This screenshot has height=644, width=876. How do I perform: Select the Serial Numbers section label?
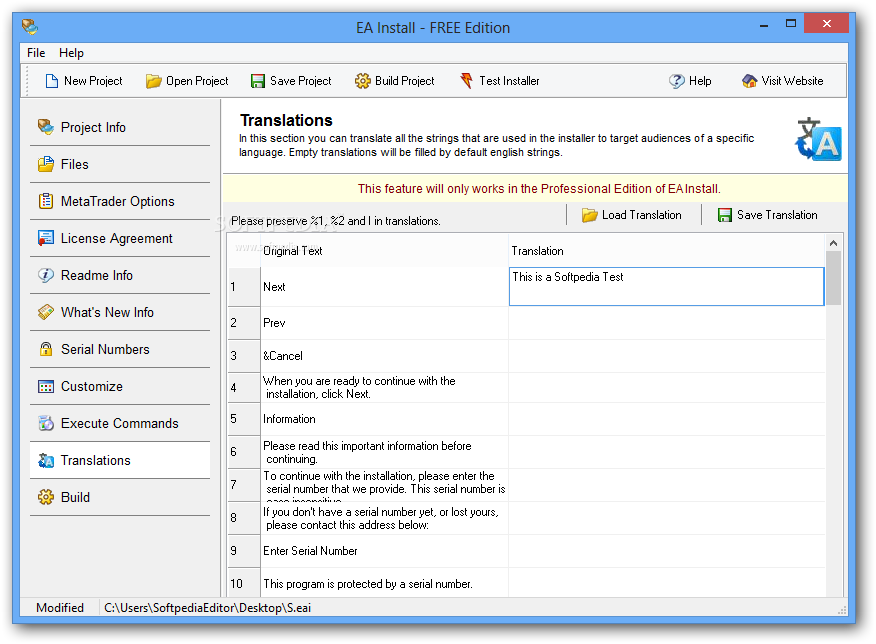click(x=105, y=349)
